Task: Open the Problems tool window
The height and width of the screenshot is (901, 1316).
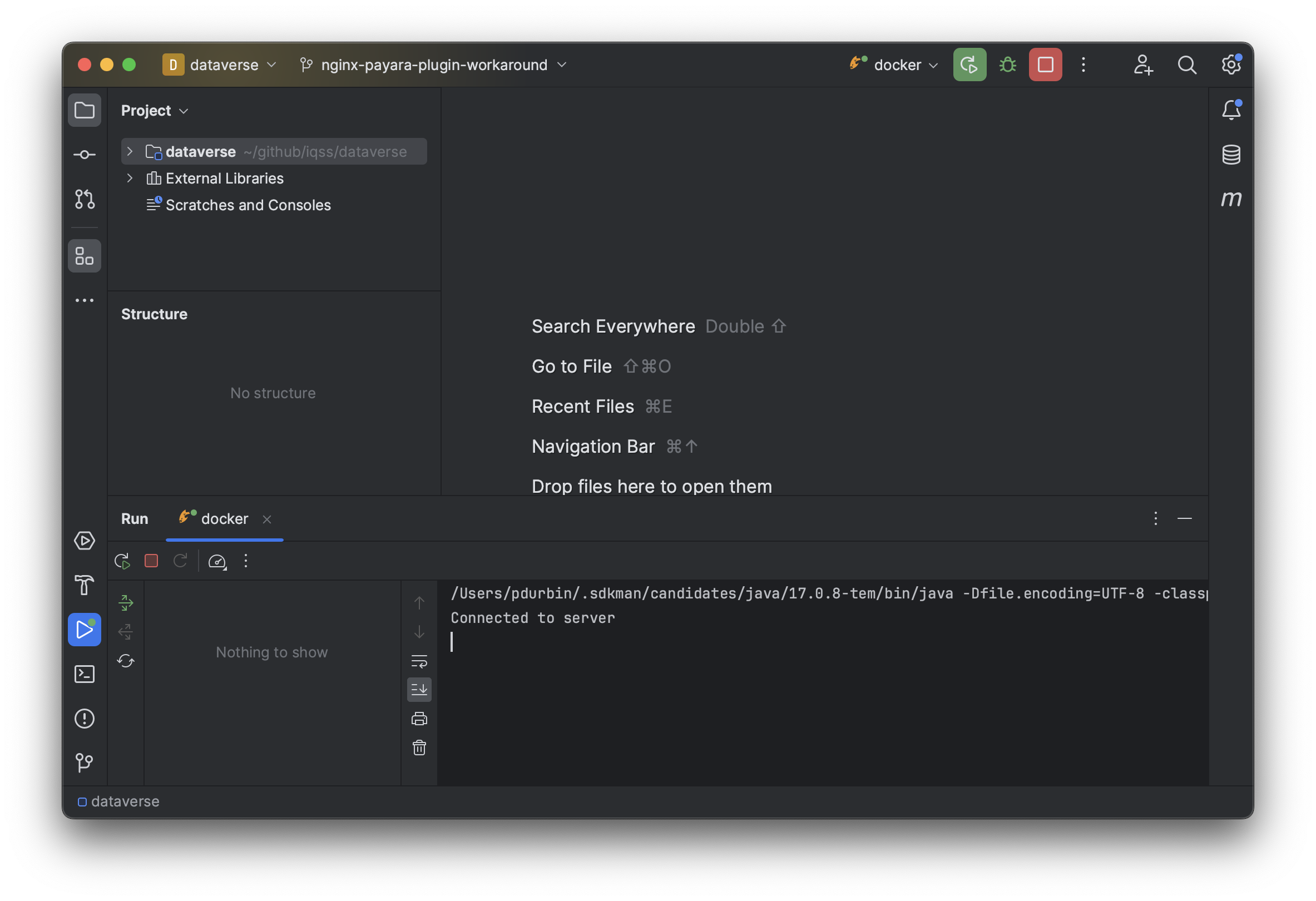Action: coord(85,719)
